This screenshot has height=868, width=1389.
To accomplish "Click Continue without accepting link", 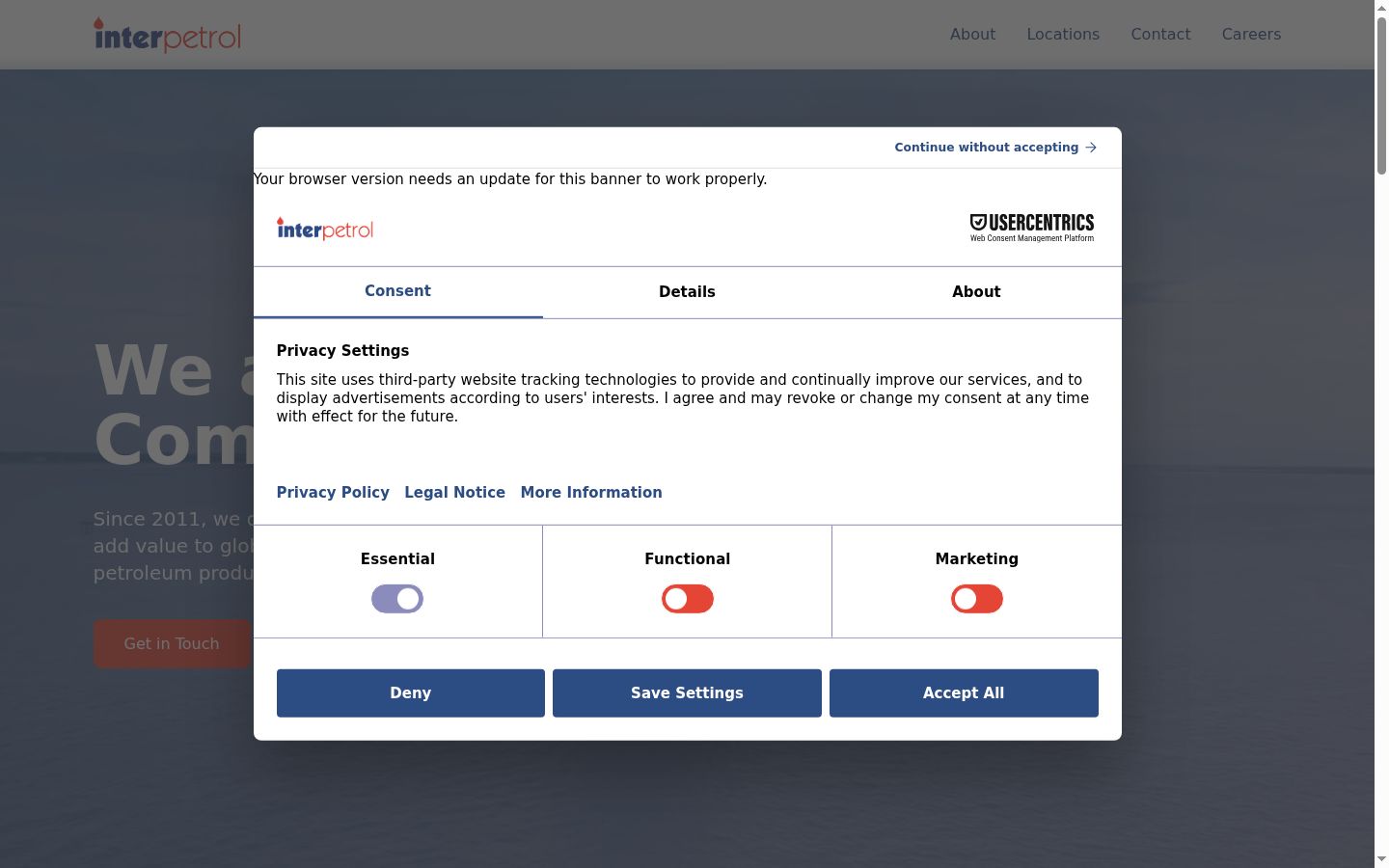I will click(995, 148).
